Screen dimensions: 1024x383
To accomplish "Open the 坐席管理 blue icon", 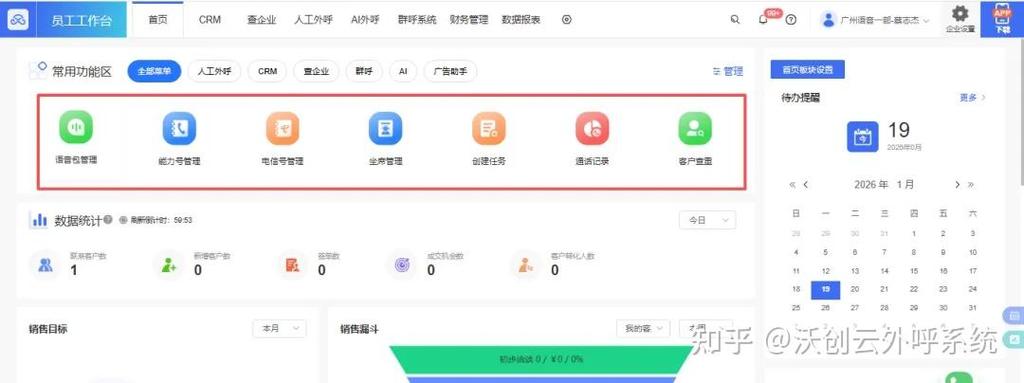I will pyautogui.click(x=385, y=128).
